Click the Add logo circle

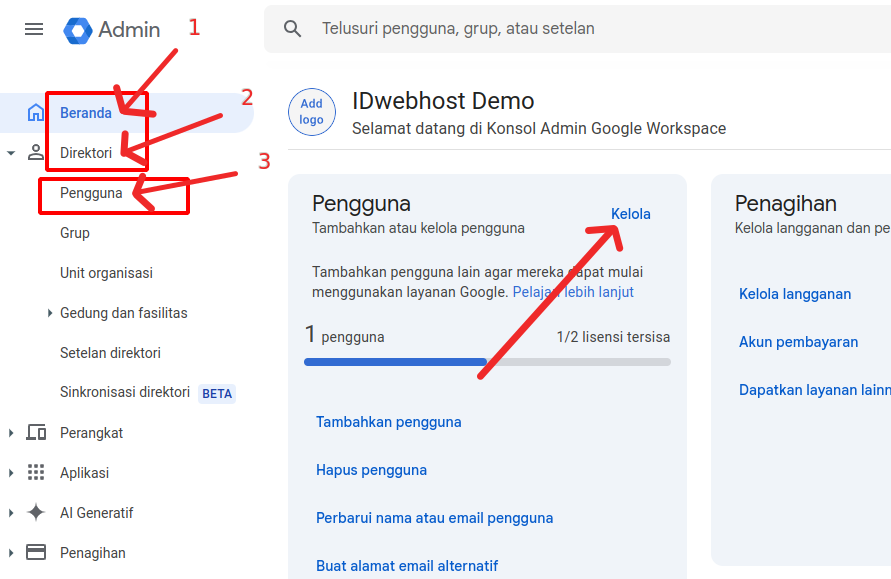click(x=311, y=112)
